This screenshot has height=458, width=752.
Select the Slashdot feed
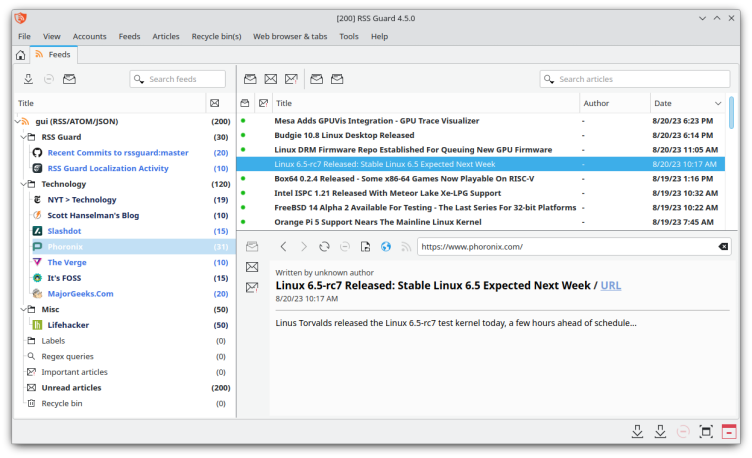click(64, 231)
